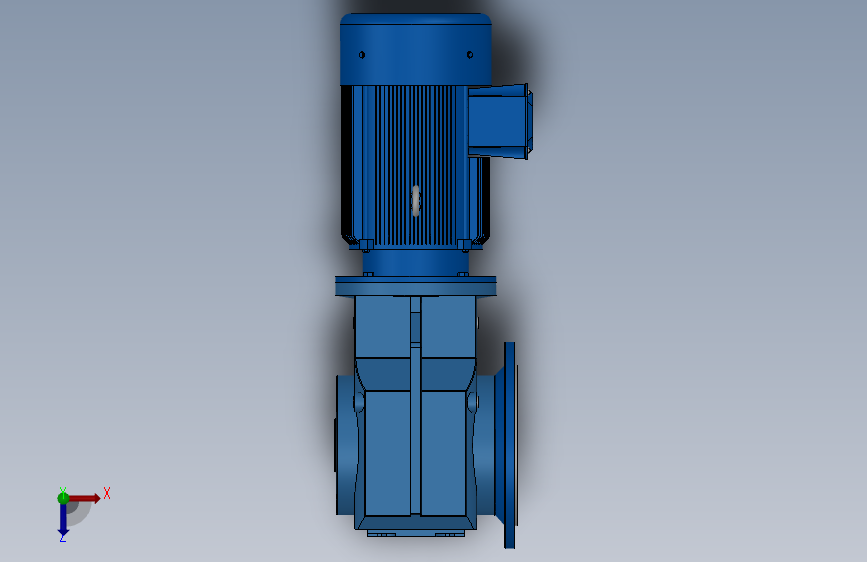867x562 pixels.
Task: Select the motor fan cover at the top
Action: tap(416, 49)
